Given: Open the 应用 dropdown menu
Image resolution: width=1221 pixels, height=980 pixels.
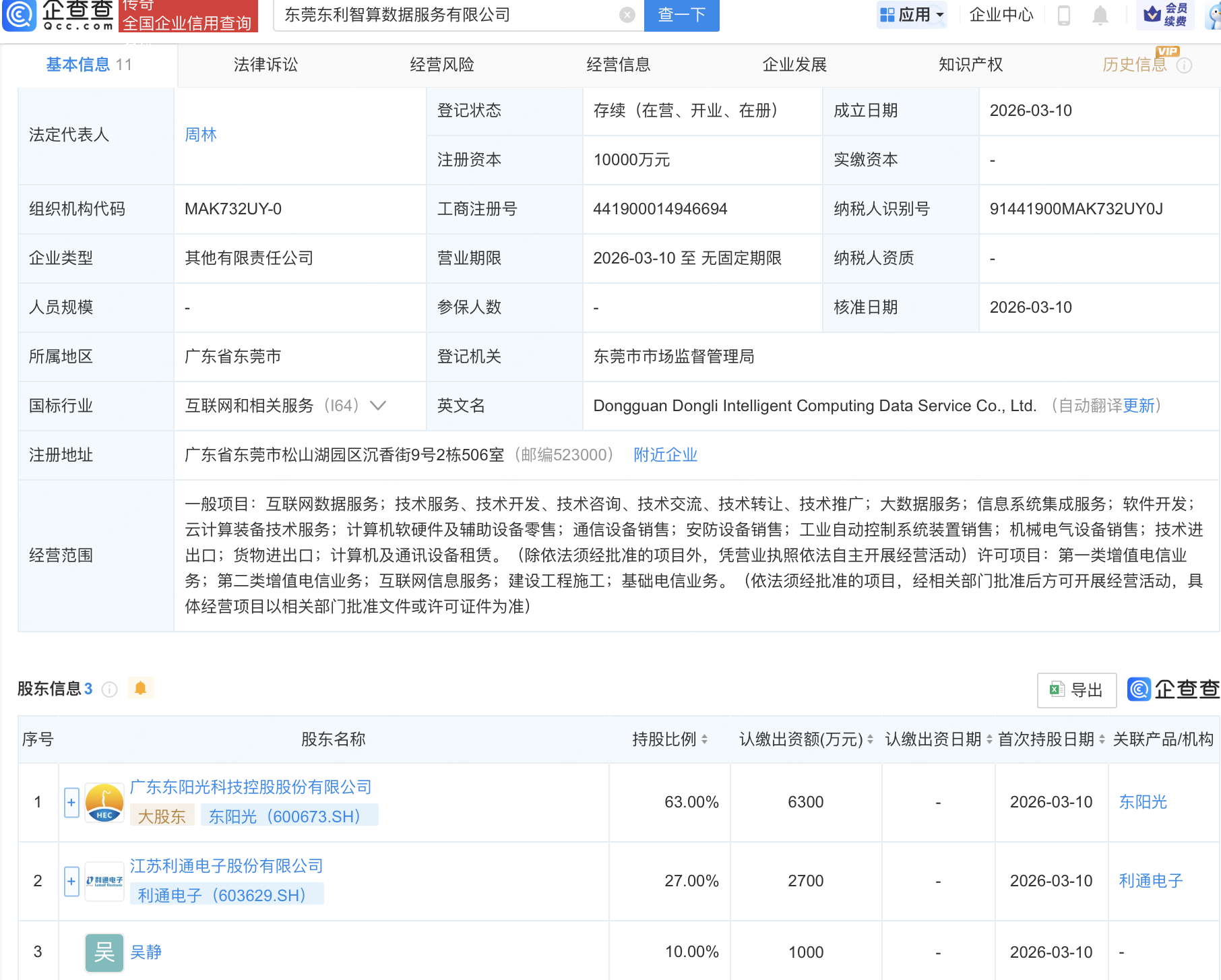Looking at the screenshot, I should click(x=912, y=15).
